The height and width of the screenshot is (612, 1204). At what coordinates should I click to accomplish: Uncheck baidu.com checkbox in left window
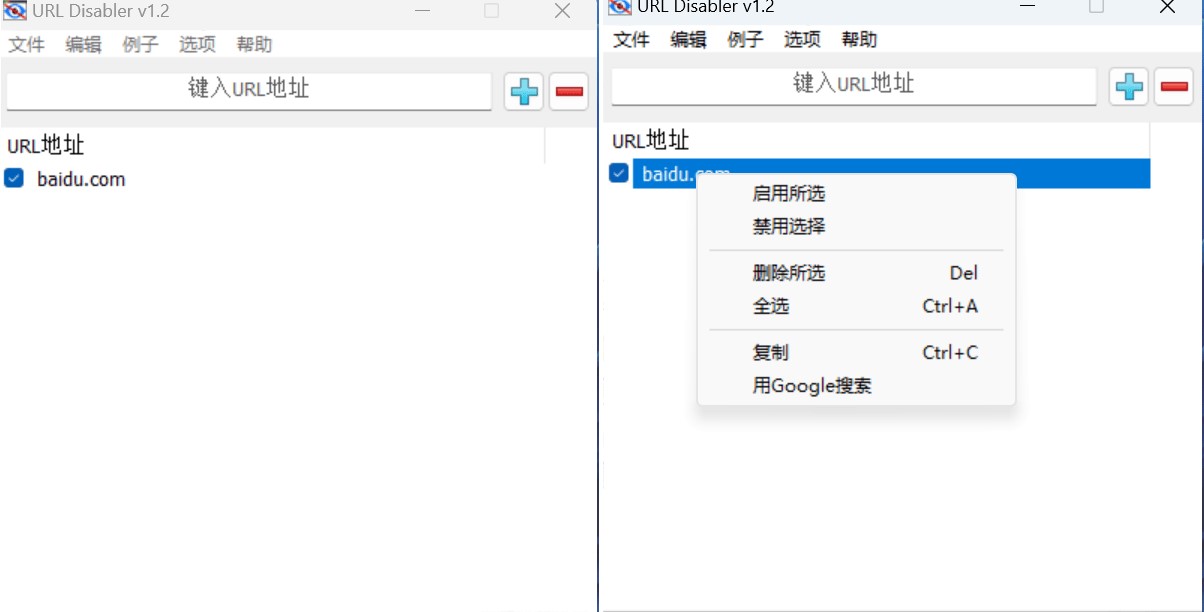[x=14, y=178]
